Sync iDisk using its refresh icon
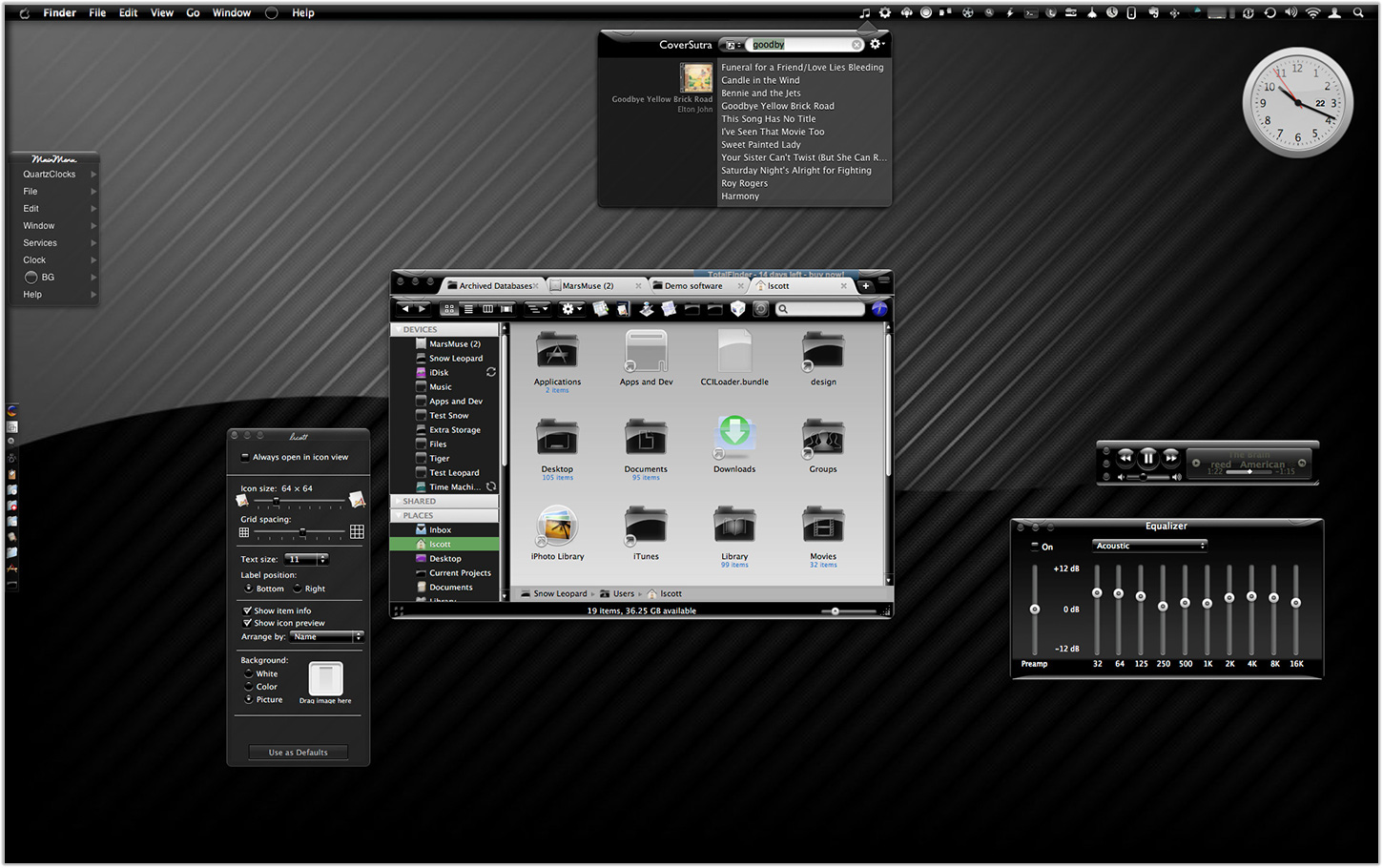Screen dimensions: 1383x868 click(x=491, y=372)
